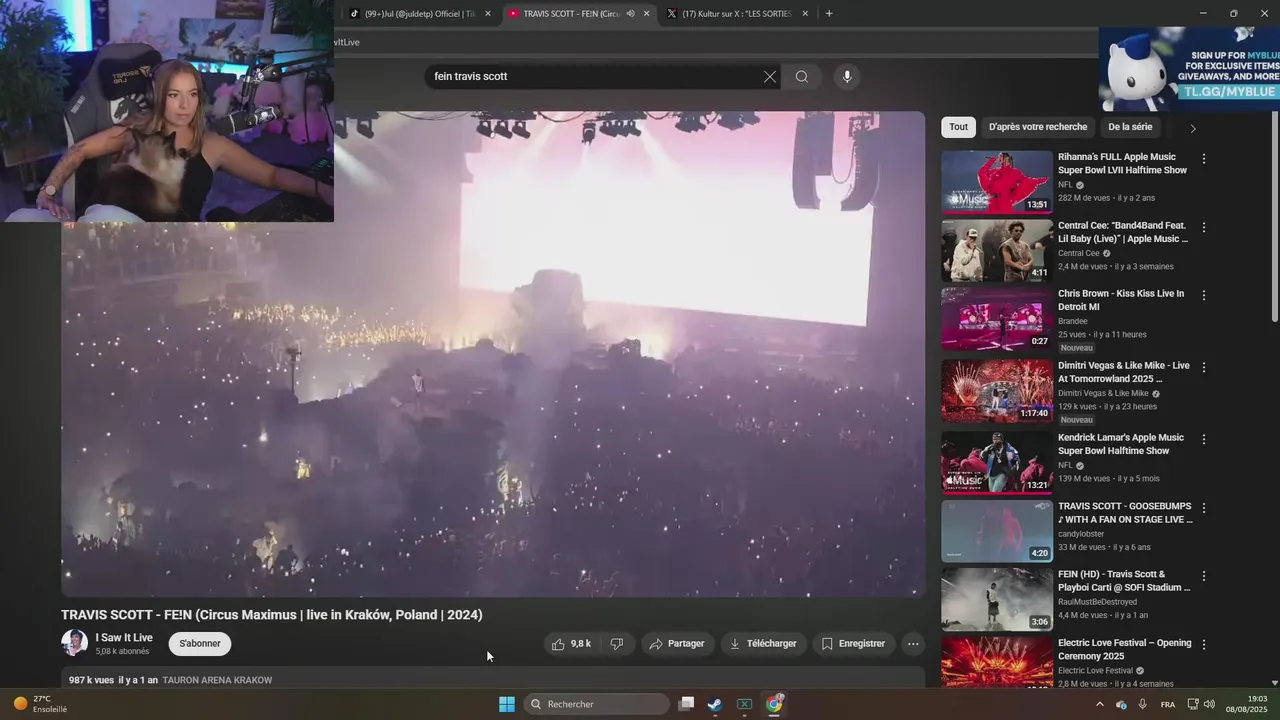Open the network tray icon
Viewport: 1280px width, 720px height.
click(x=1194, y=704)
